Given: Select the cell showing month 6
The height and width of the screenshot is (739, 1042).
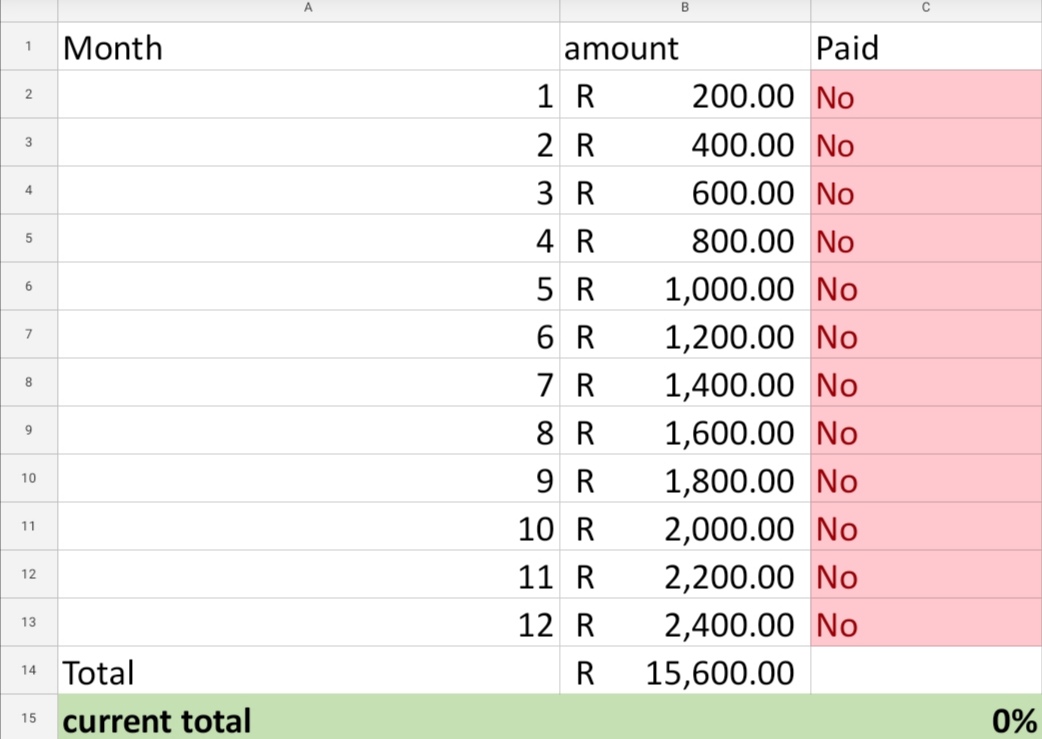Looking at the screenshot, I should (x=308, y=334).
